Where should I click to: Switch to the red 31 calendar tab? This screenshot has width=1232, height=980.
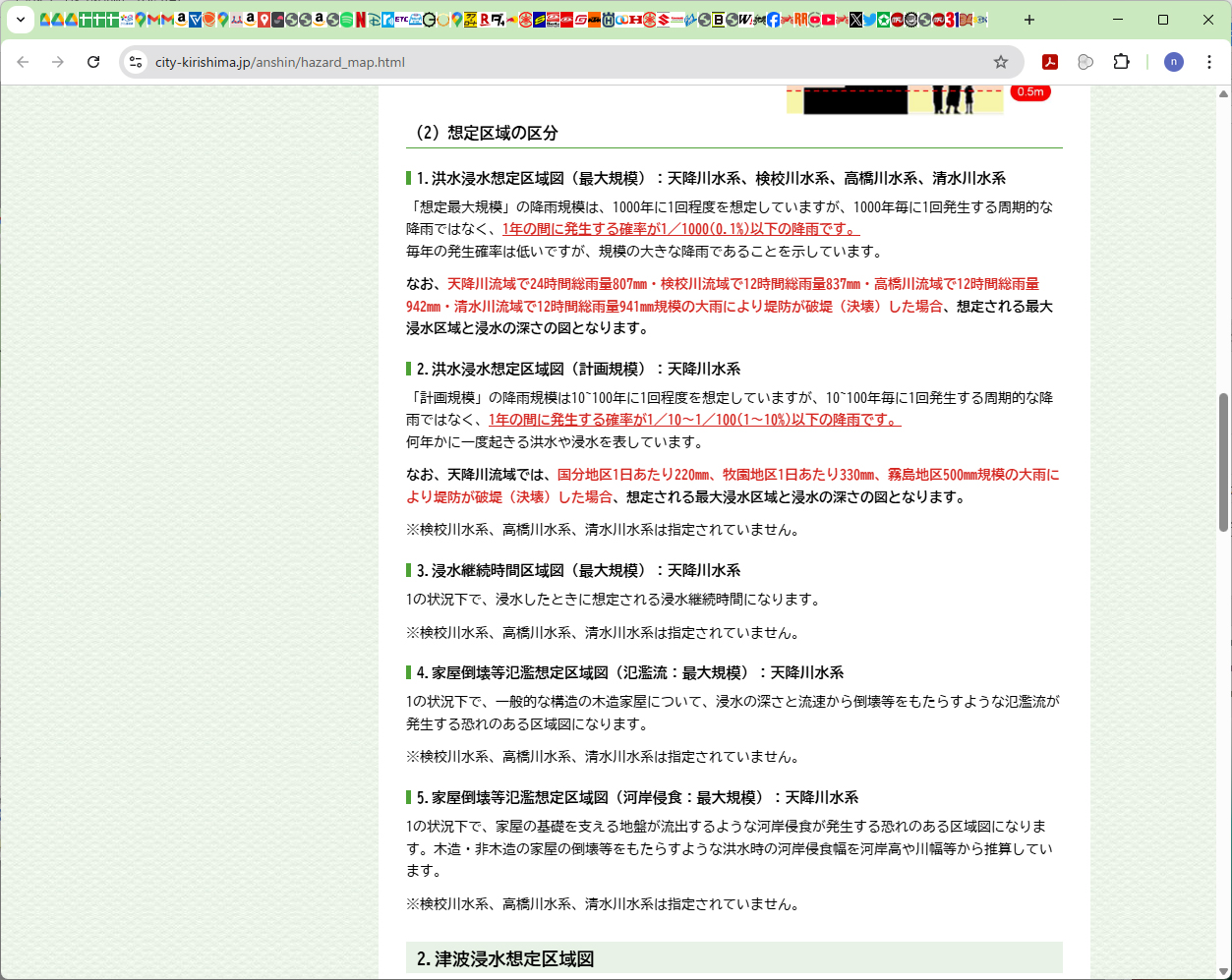pyautogui.click(x=952, y=20)
